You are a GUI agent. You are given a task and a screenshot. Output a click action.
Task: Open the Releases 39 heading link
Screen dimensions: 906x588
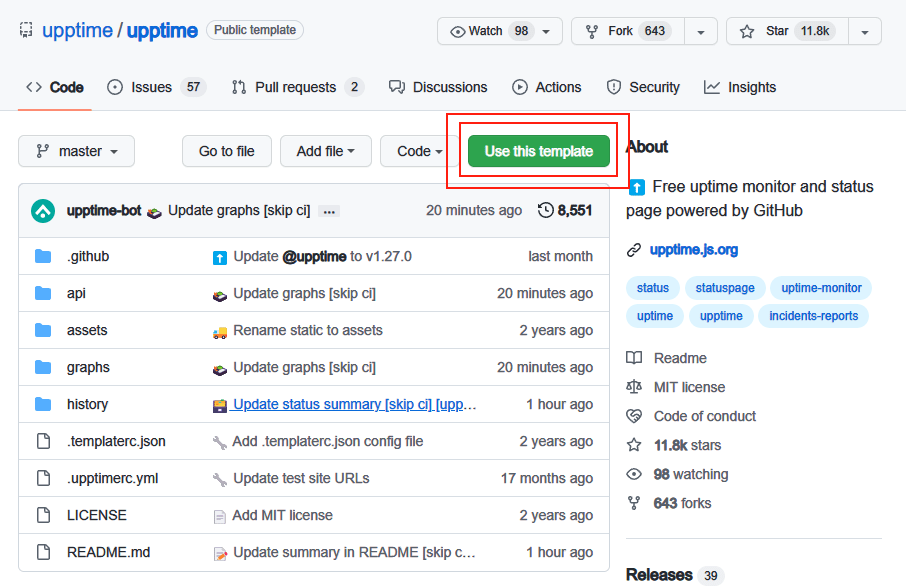tap(675, 575)
